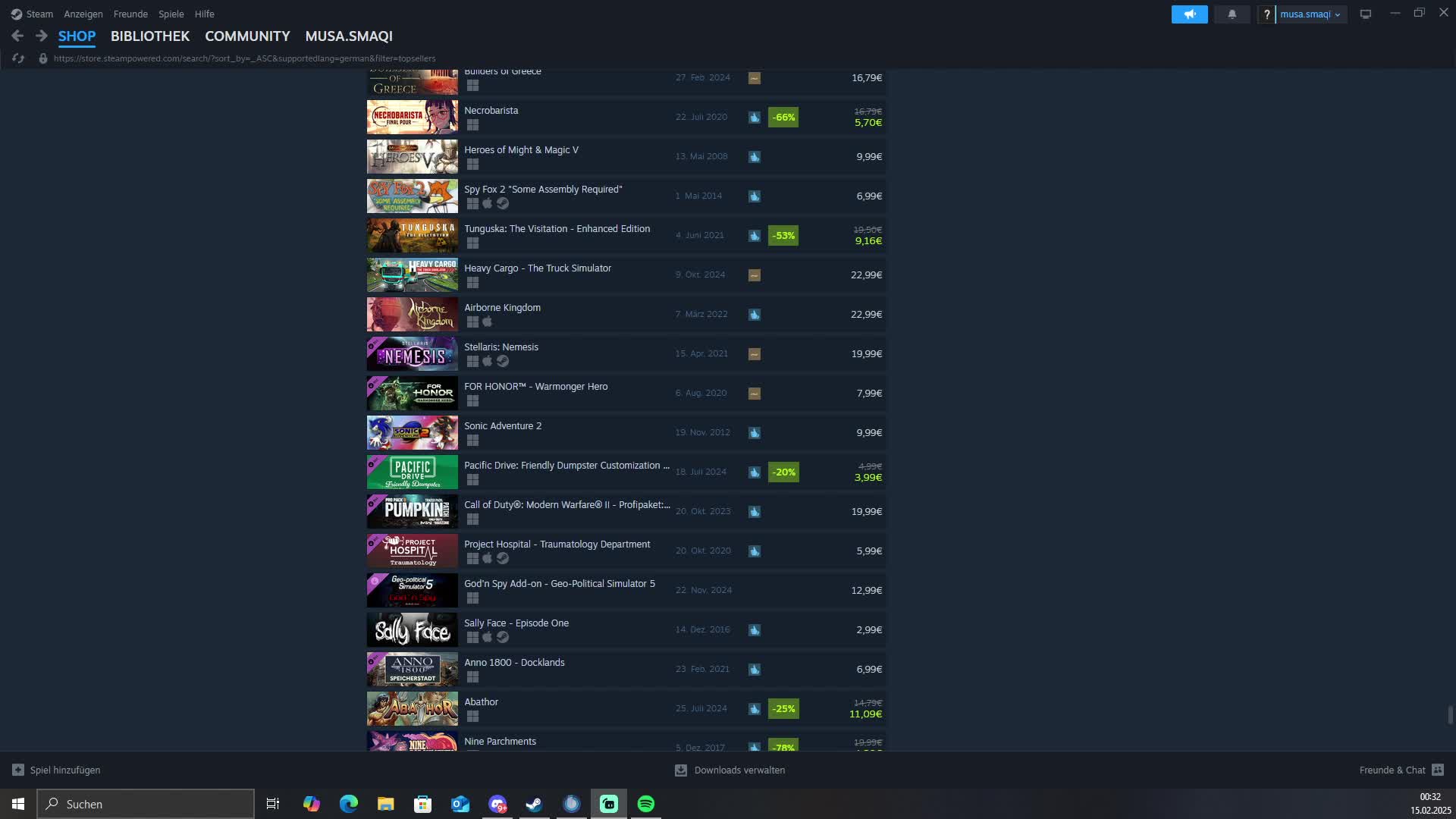1456x819 pixels.
Task: Click the Windows platform icon for Abathor
Action: (472, 716)
